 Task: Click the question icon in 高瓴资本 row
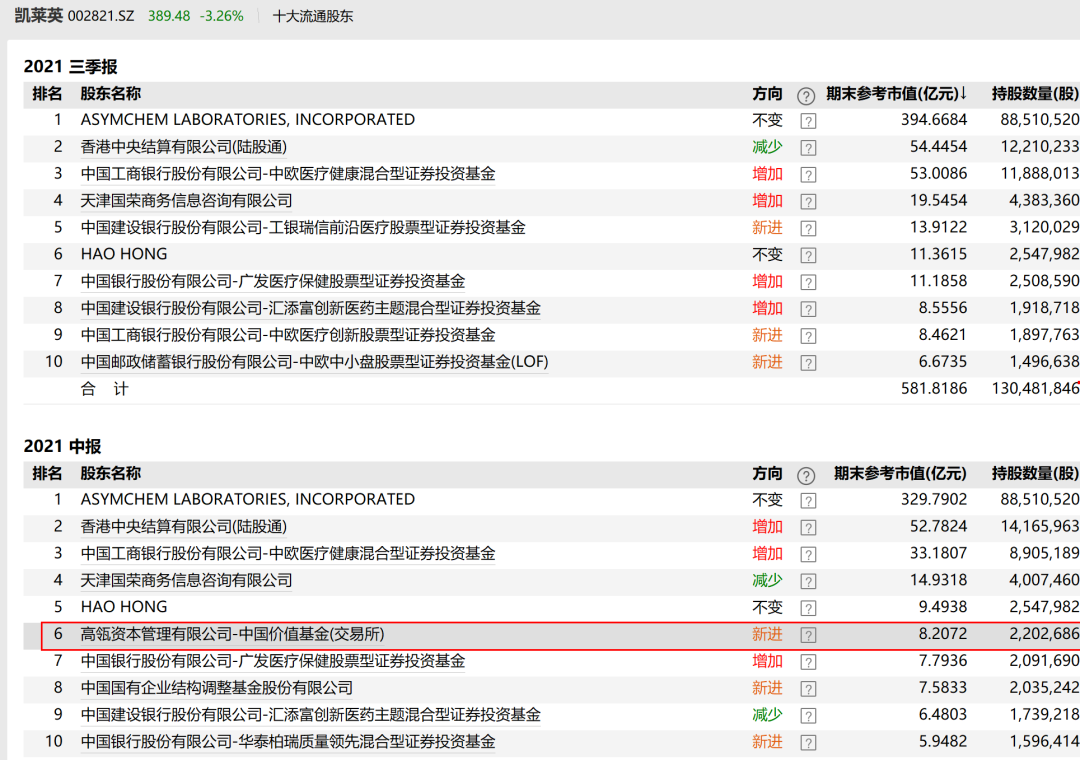[x=808, y=634]
